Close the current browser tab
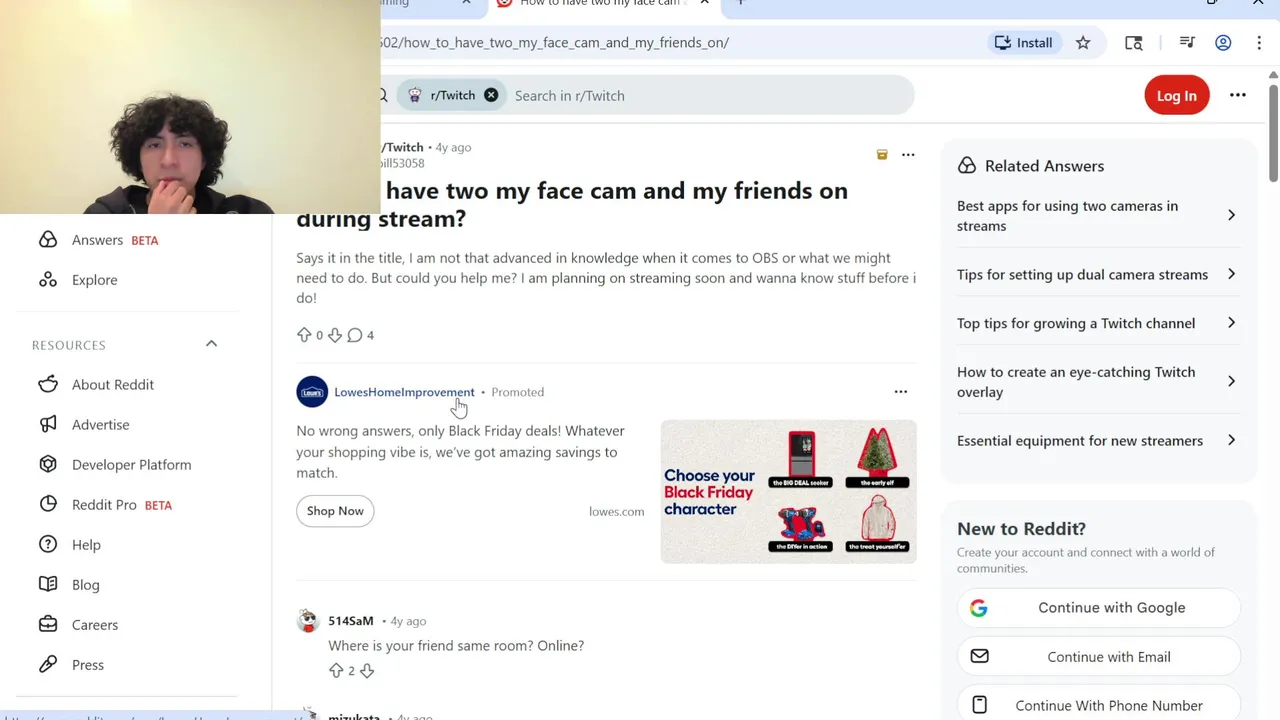Image resolution: width=1280 pixels, height=720 pixels. click(x=704, y=3)
